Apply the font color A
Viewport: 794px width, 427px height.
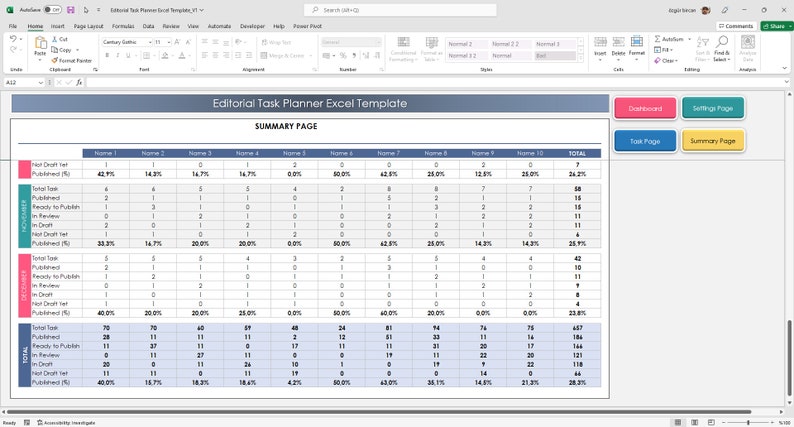pyautogui.click(x=182, y=55)
